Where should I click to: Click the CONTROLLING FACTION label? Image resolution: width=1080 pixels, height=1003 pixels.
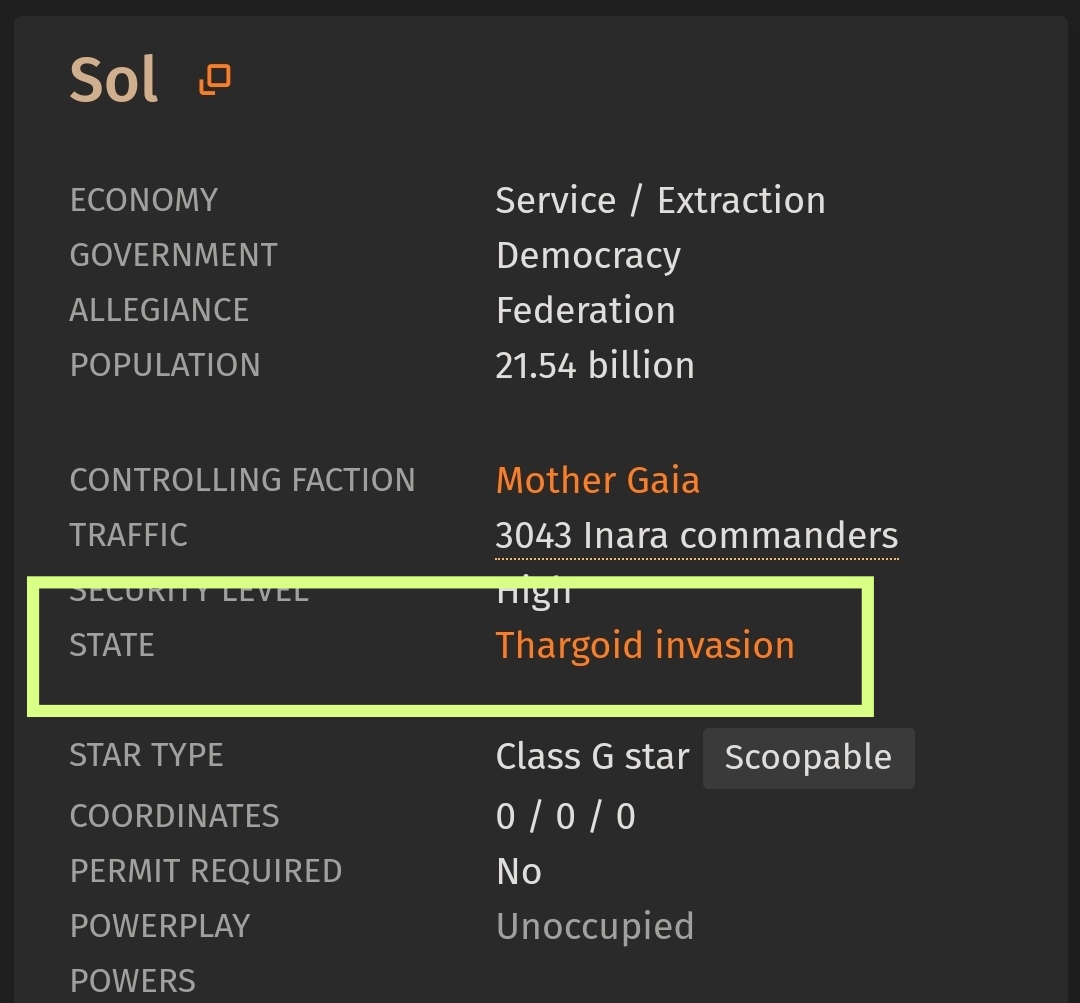pos(242,480)
